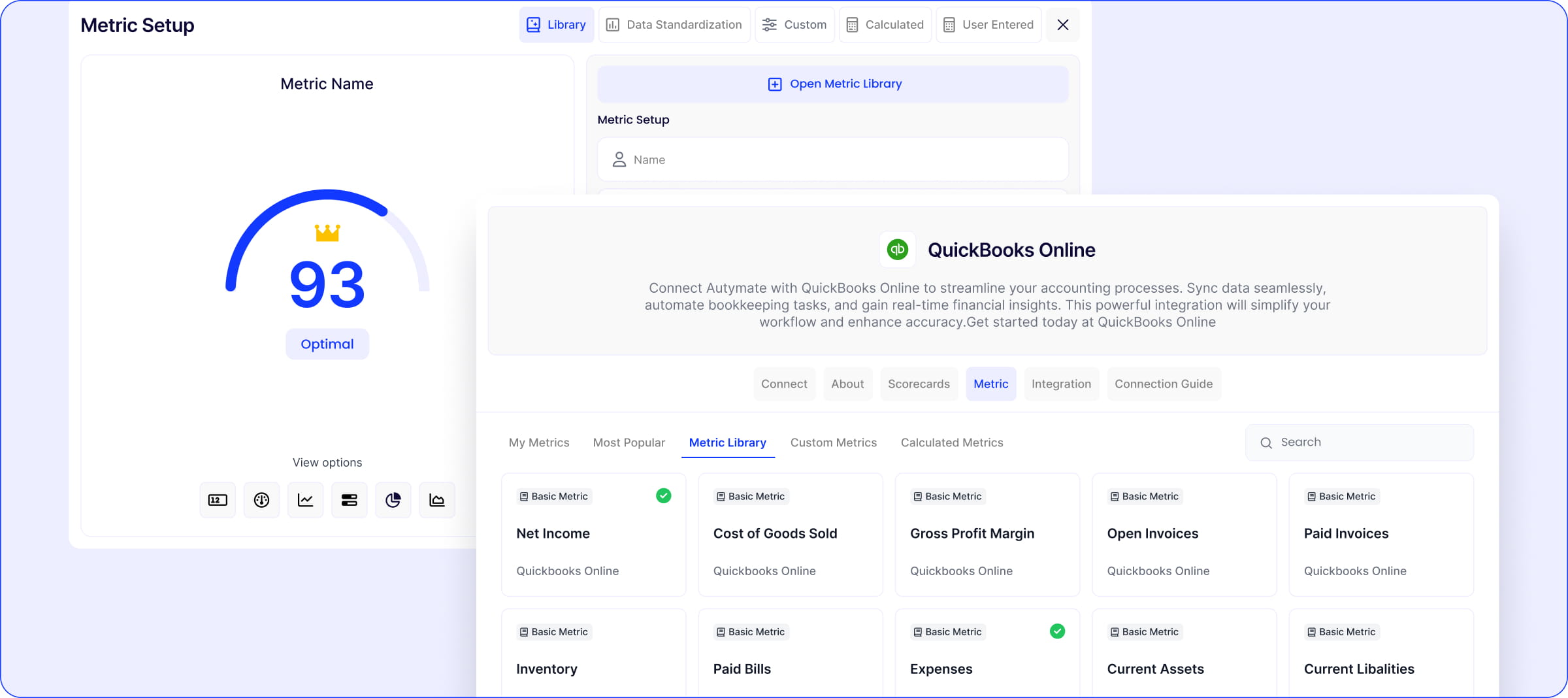Click the Basic Metric badge on Paid Invoices

[x=1341, y=497]
